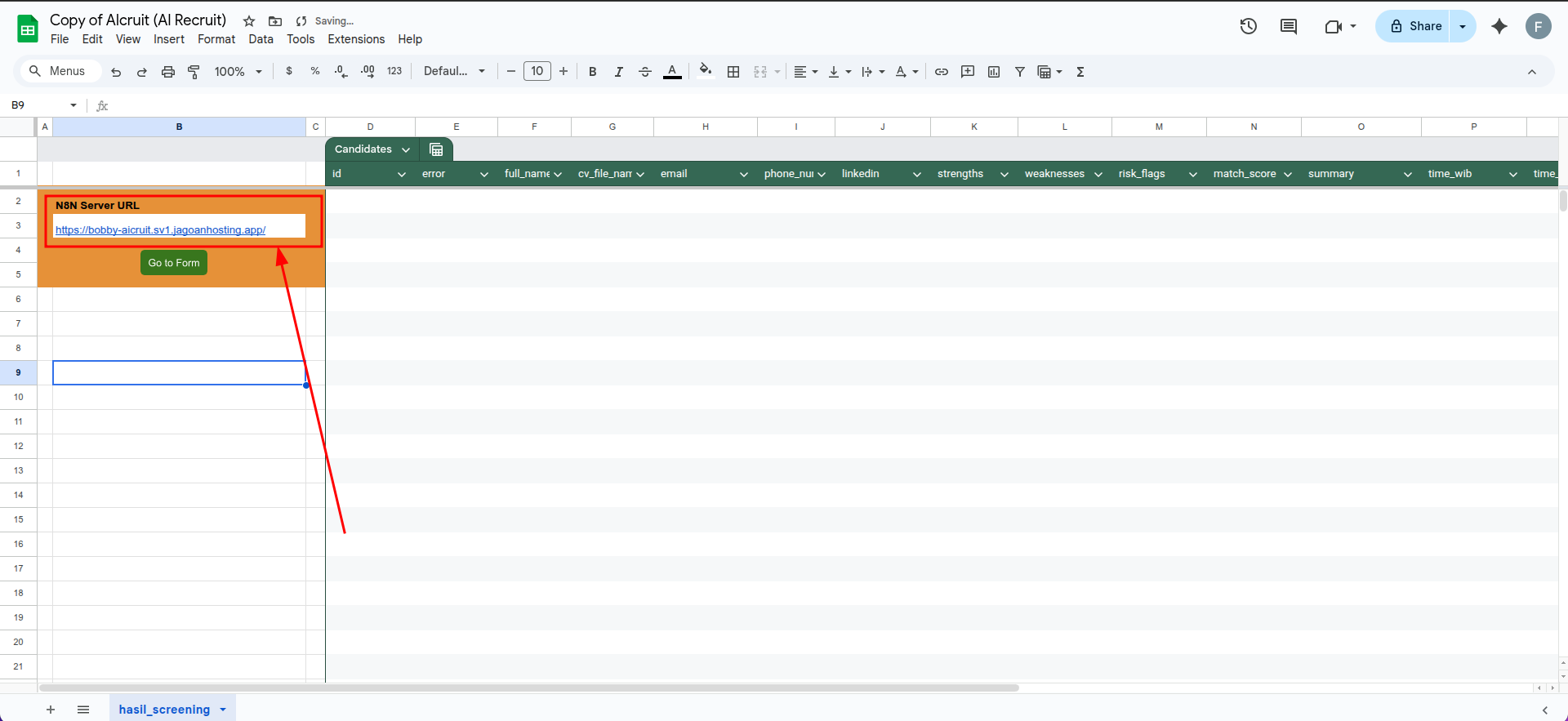Toggle italic formatting

619,72
